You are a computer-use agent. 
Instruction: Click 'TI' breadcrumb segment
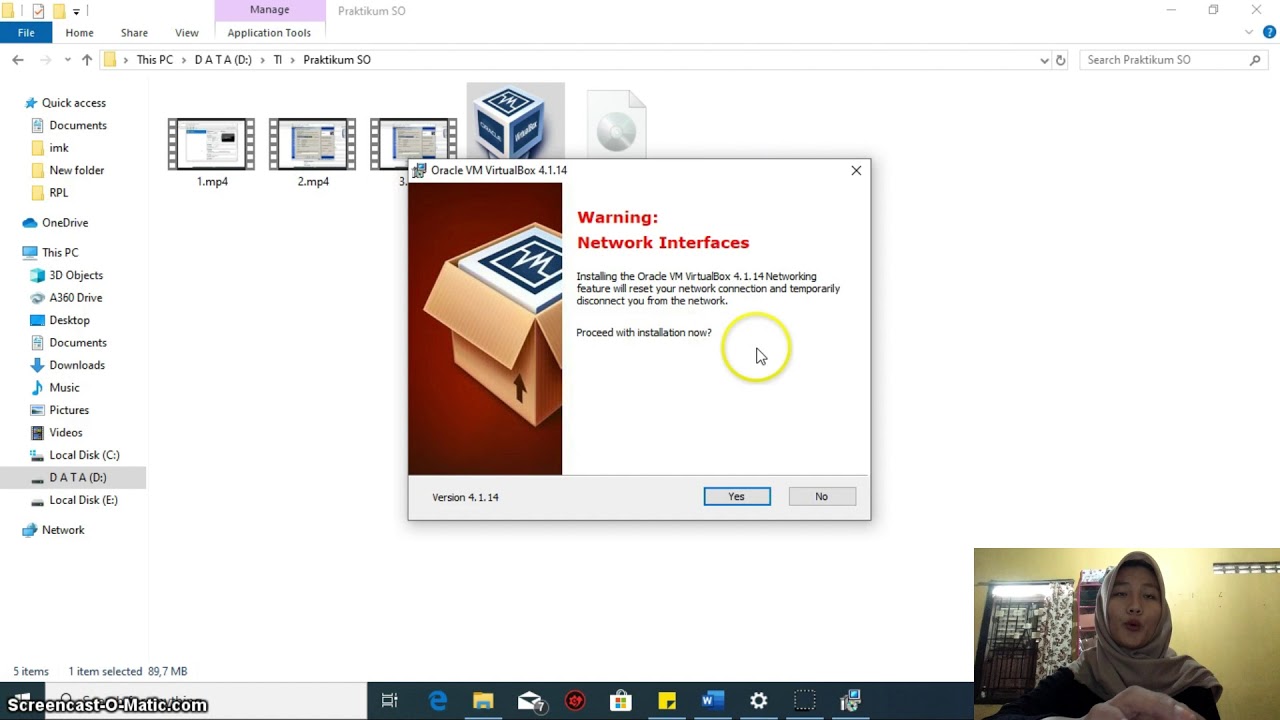point(278,60)
